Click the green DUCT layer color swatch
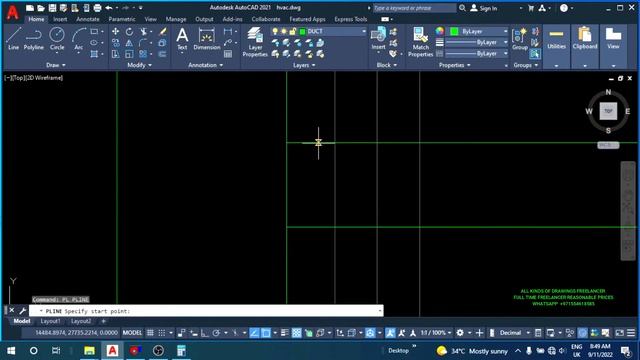The width and height of the screenshot is (640, 360). click(x=302, y=31)
